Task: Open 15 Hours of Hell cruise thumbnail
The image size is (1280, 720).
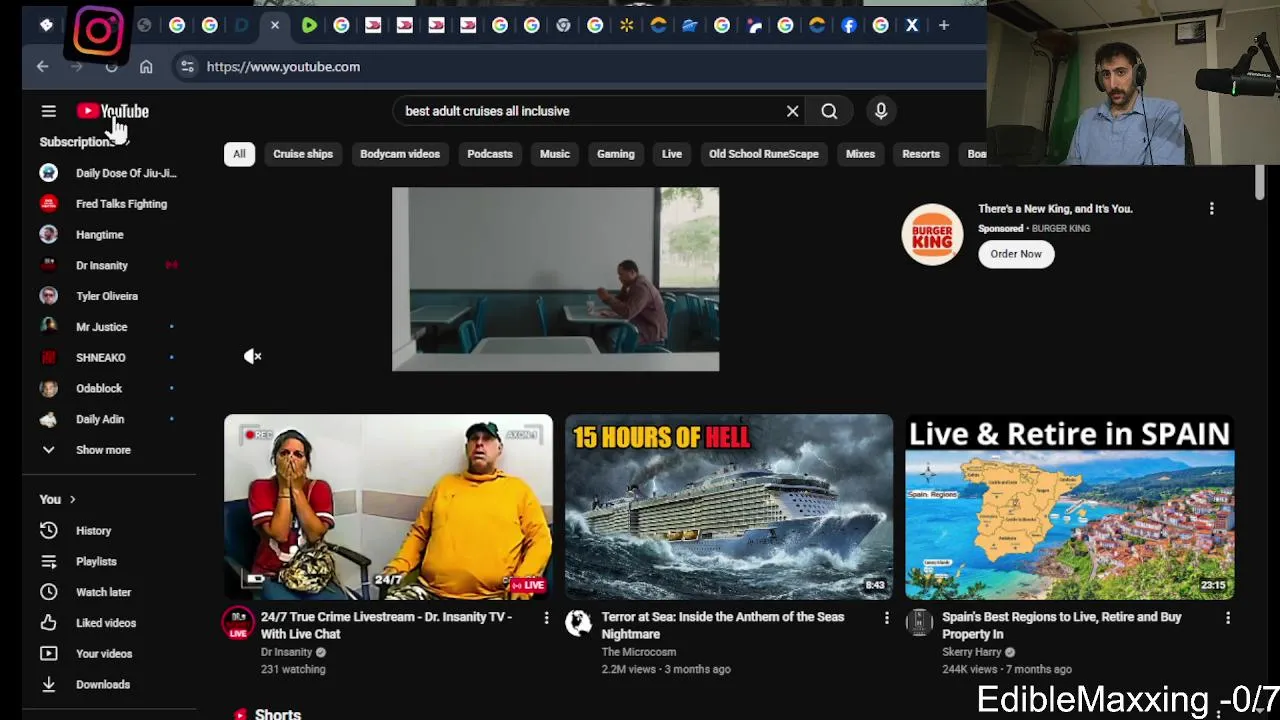Action: [x=729, y=507]
